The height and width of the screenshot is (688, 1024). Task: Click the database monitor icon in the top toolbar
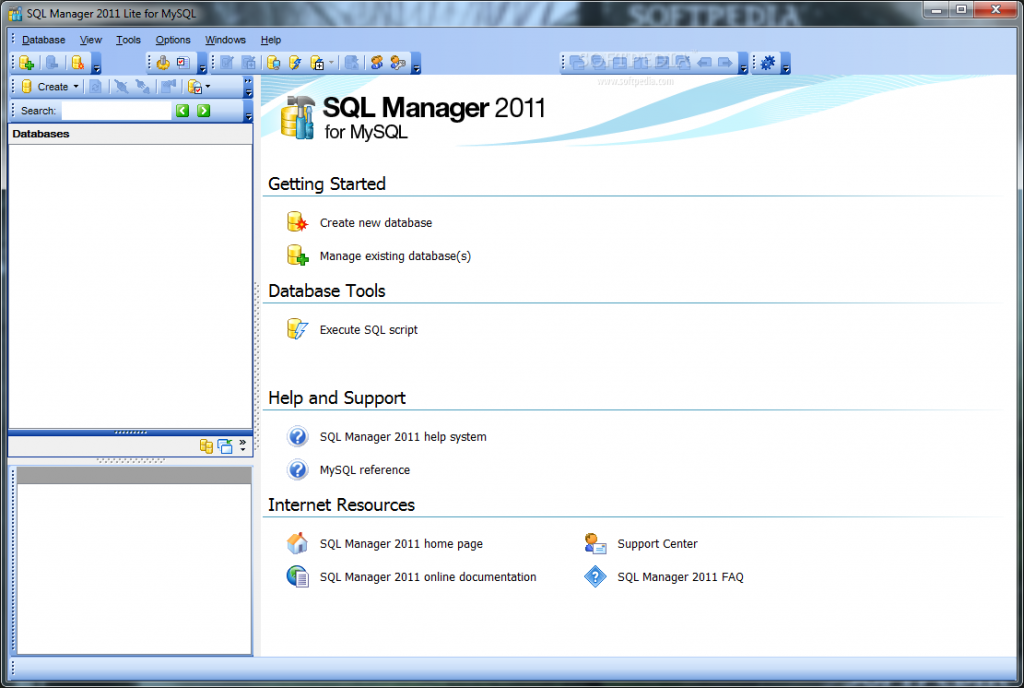[274, 63]
